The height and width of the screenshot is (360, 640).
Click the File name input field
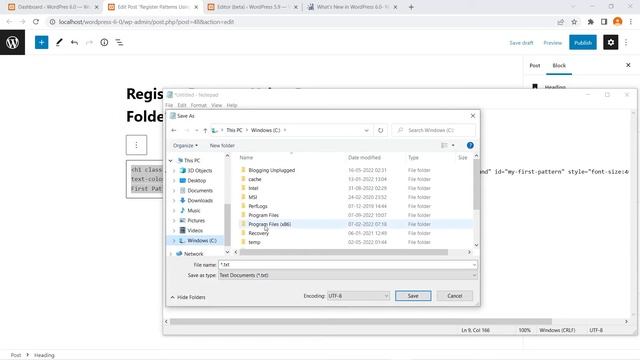click(x=347, y=265)
